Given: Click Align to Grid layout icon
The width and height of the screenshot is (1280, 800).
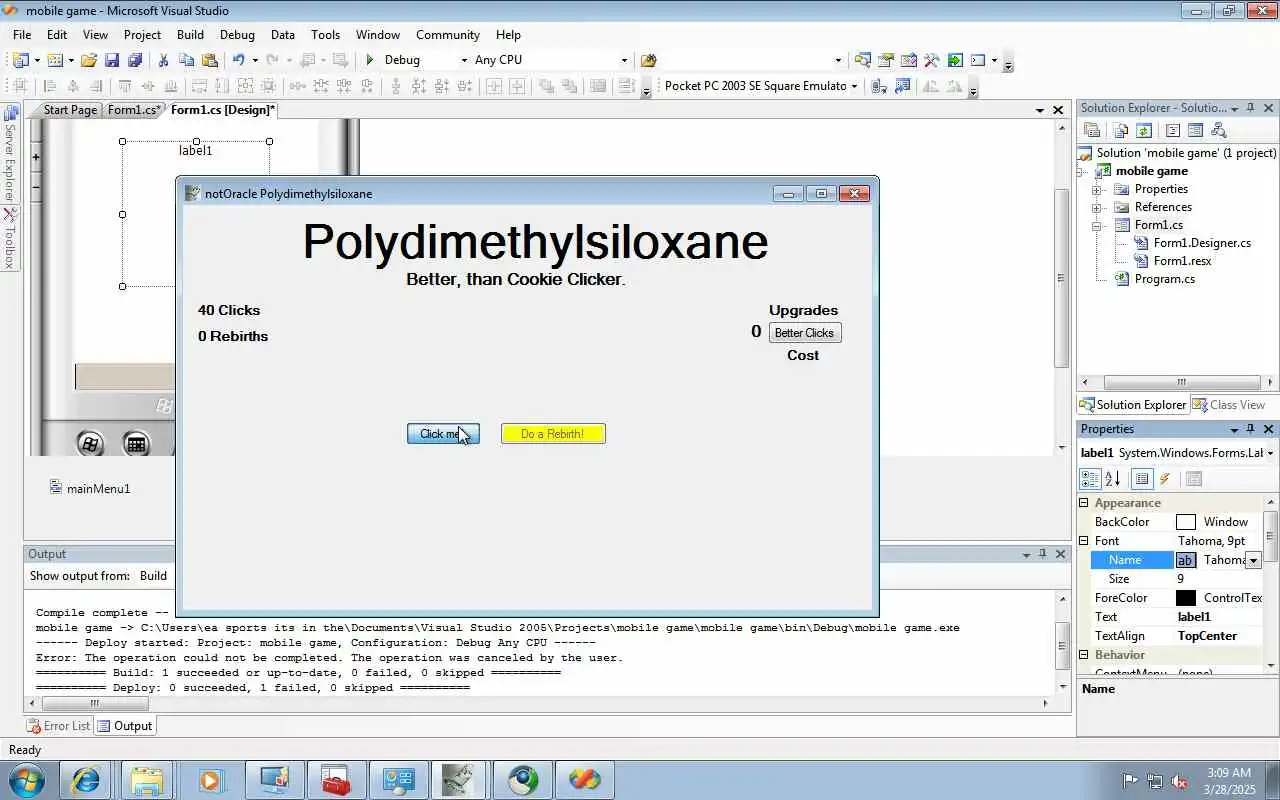Looking at the screenshot, I should click(x=21, y=86).
